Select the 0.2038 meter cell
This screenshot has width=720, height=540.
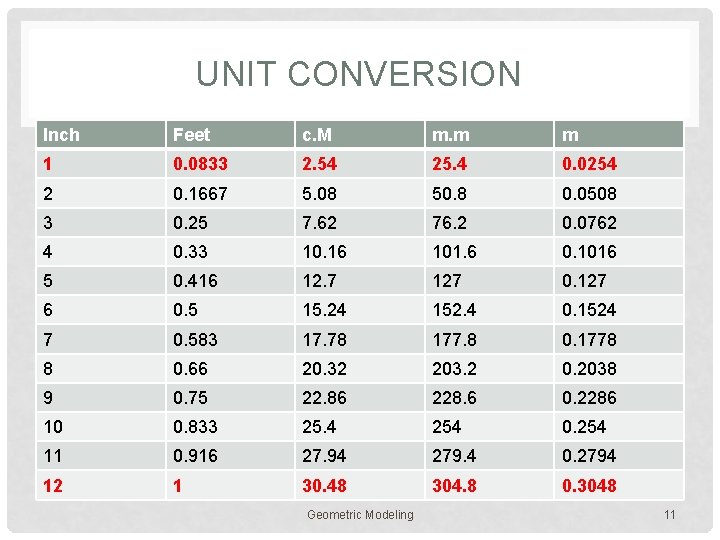tap(589, 368)
